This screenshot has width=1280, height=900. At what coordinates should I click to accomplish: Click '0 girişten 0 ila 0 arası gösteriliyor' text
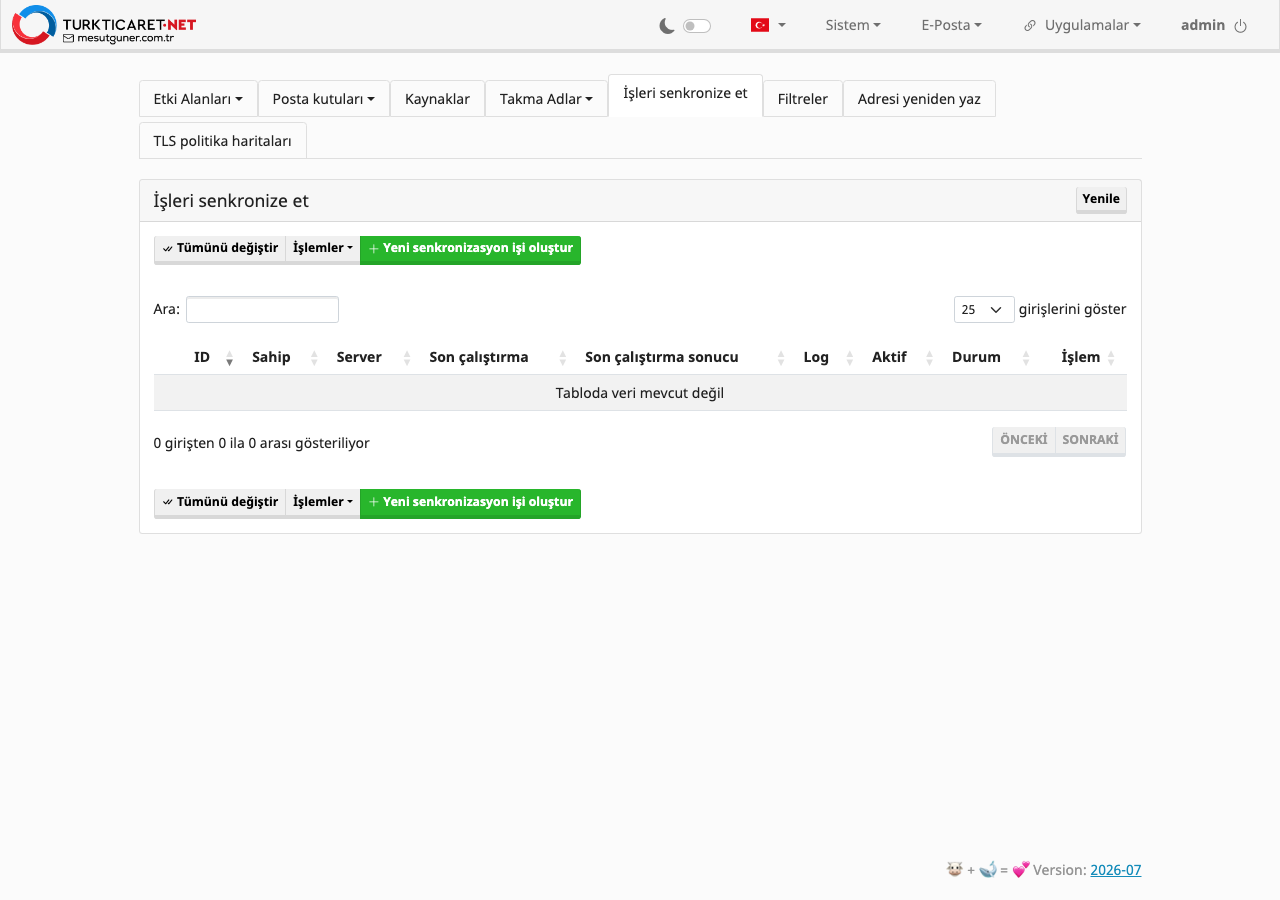[x=262, y=443]
